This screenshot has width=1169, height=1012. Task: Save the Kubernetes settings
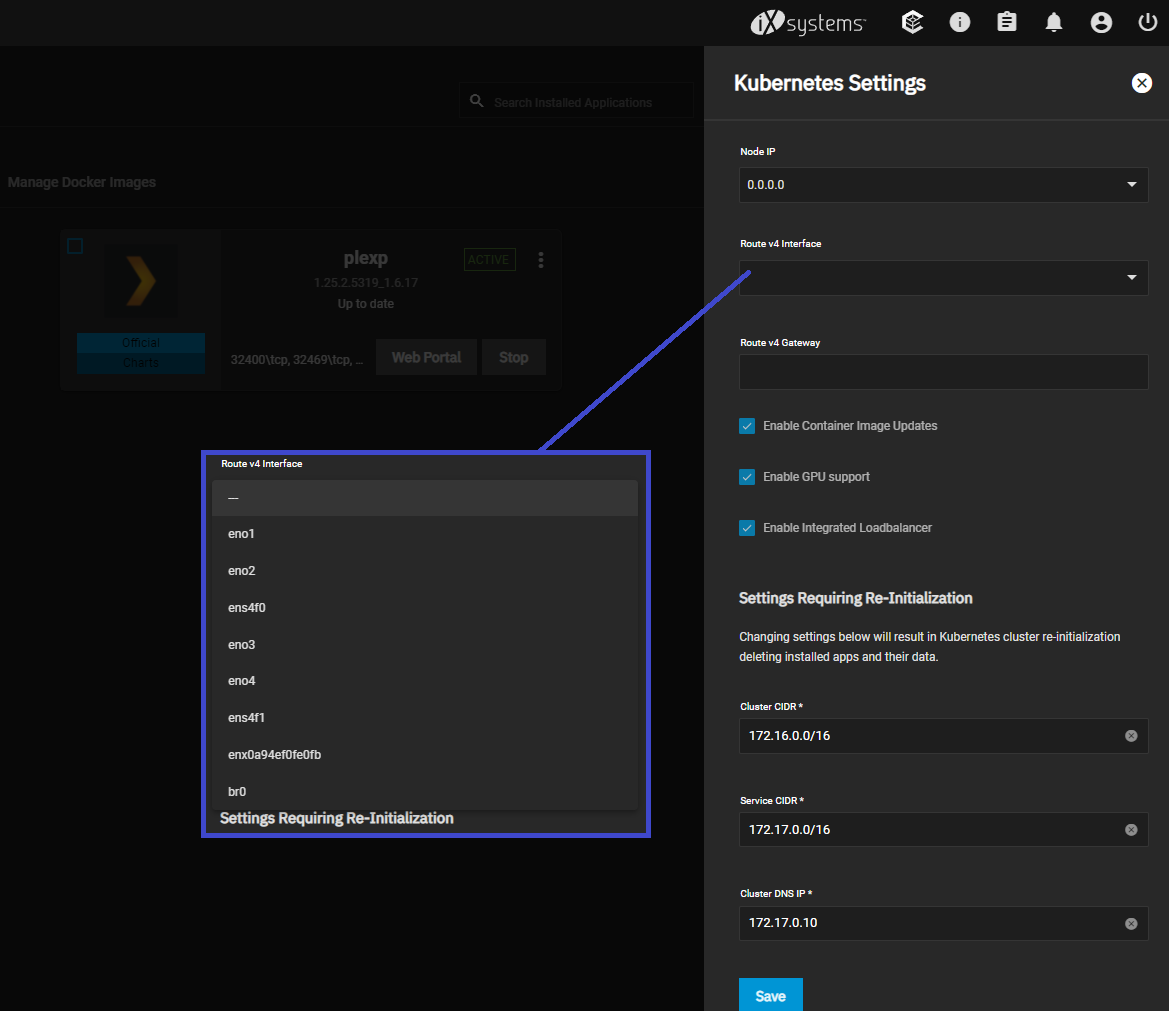tap(770, 996)
